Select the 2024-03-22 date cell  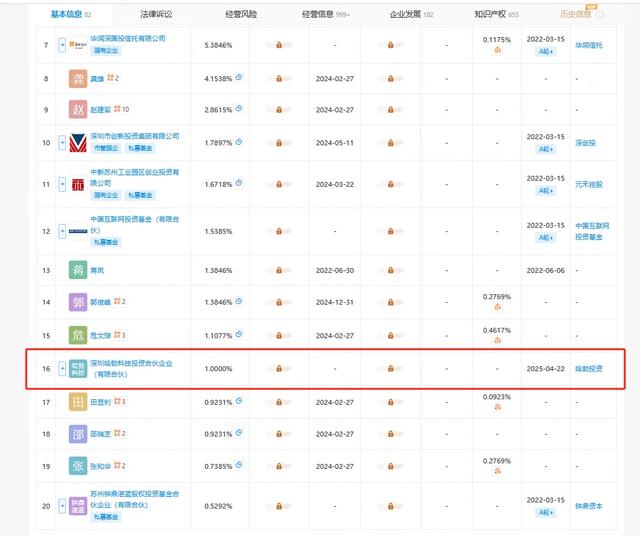335,185
